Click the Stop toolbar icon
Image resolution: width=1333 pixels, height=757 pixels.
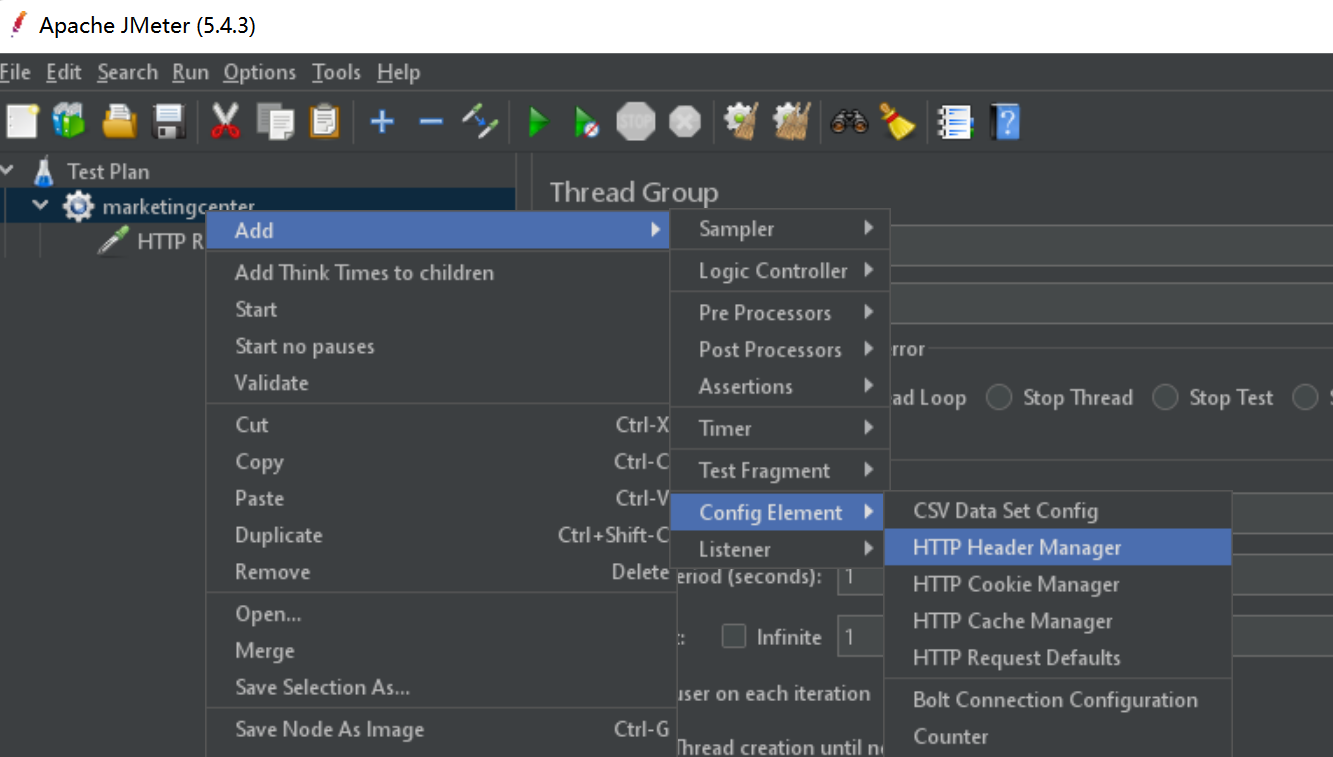[x=636, y=122]
